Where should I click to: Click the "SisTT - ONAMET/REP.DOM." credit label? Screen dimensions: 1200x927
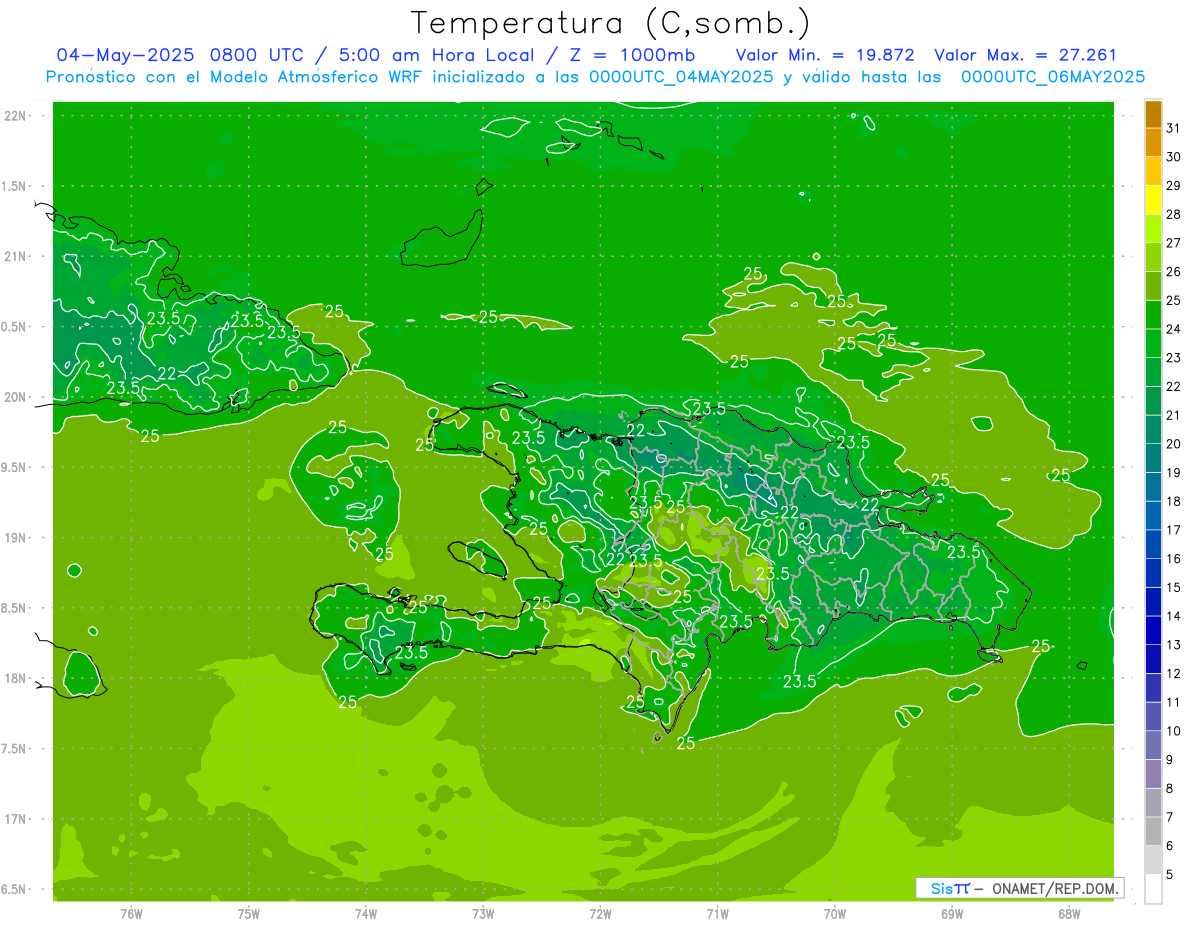[1019, 888]
